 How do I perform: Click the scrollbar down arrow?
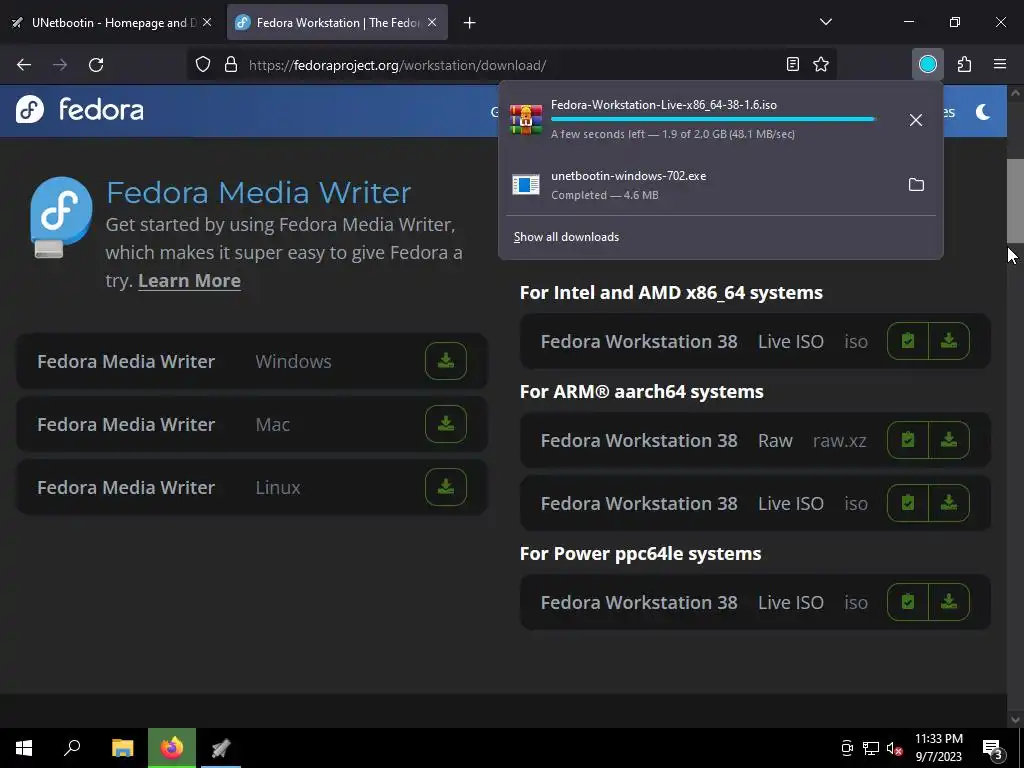pos(1015,719)
